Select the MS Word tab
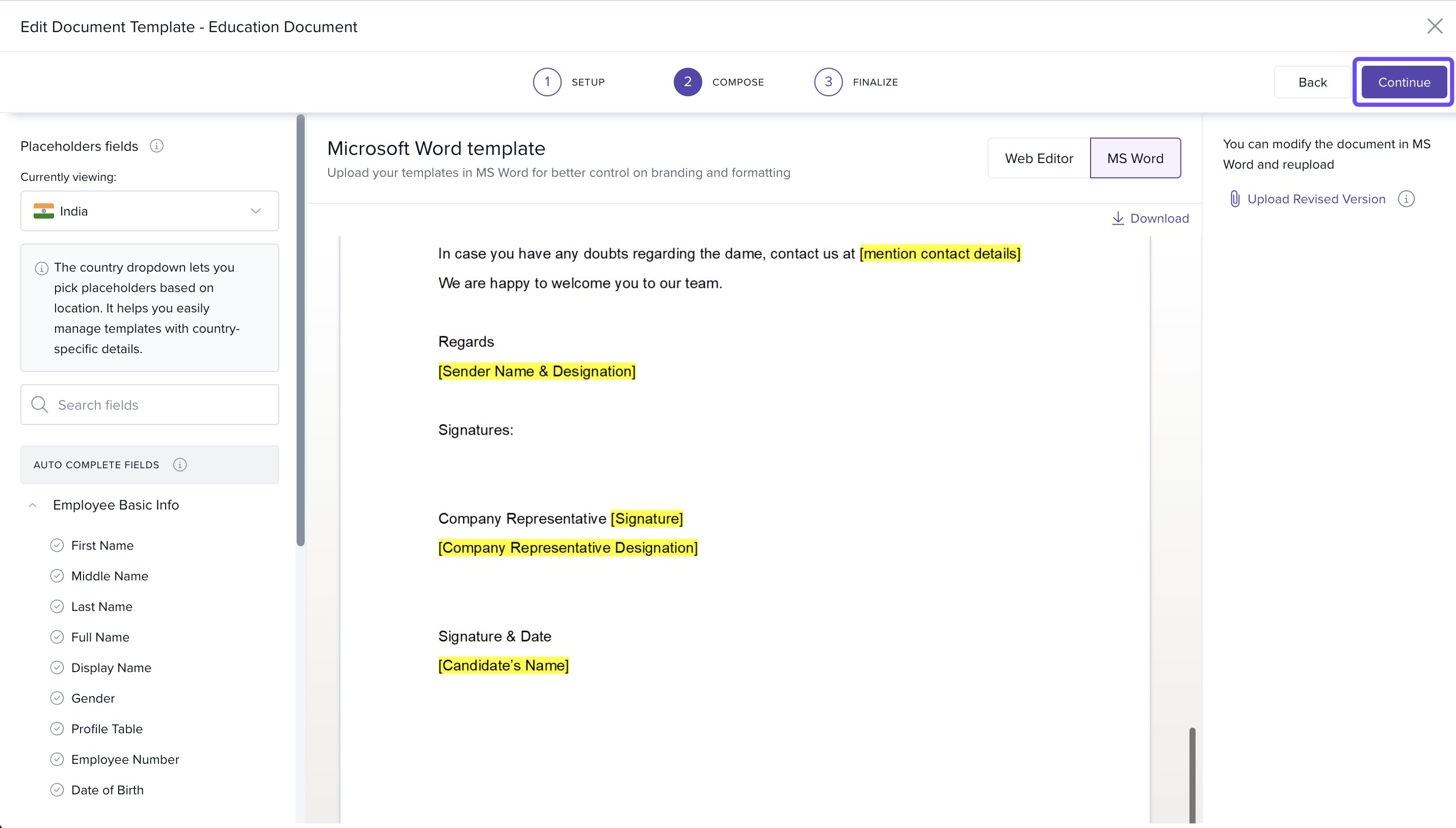 click(x=1135, y=158)
